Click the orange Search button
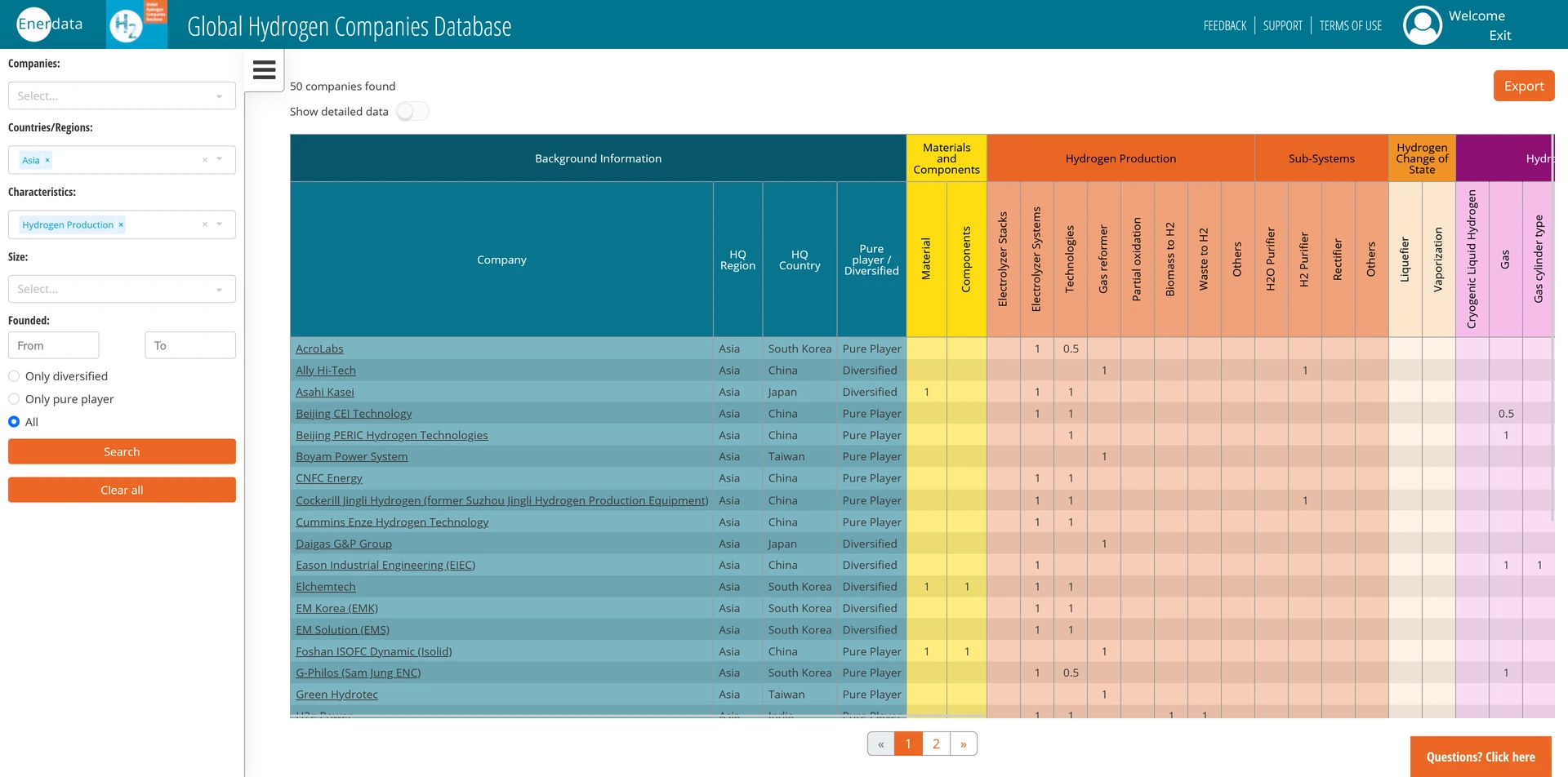 122,451
